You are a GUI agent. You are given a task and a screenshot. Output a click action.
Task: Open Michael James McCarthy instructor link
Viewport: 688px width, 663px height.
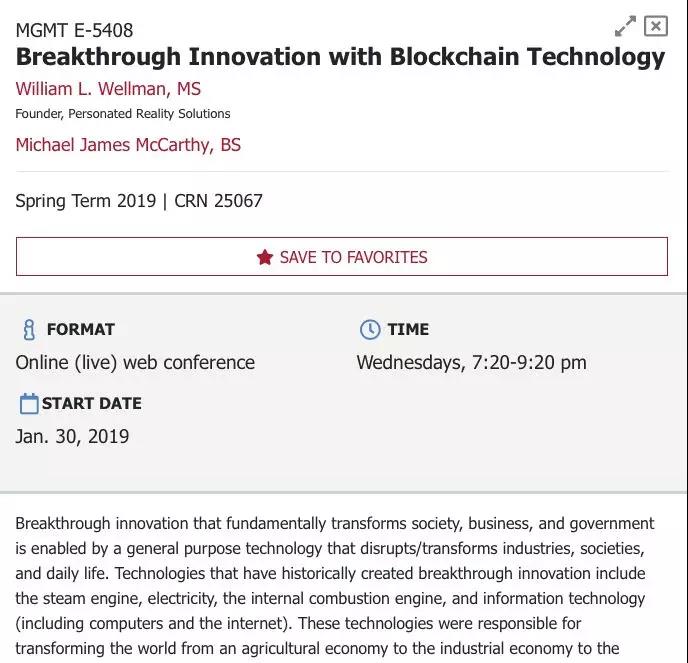pos(128,145)
